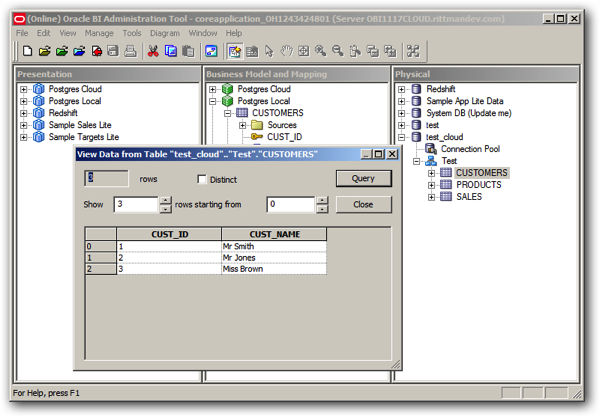The image size is (600, 417).
Task: Click the rows starting from input field
Action: [x=291, y=204]
